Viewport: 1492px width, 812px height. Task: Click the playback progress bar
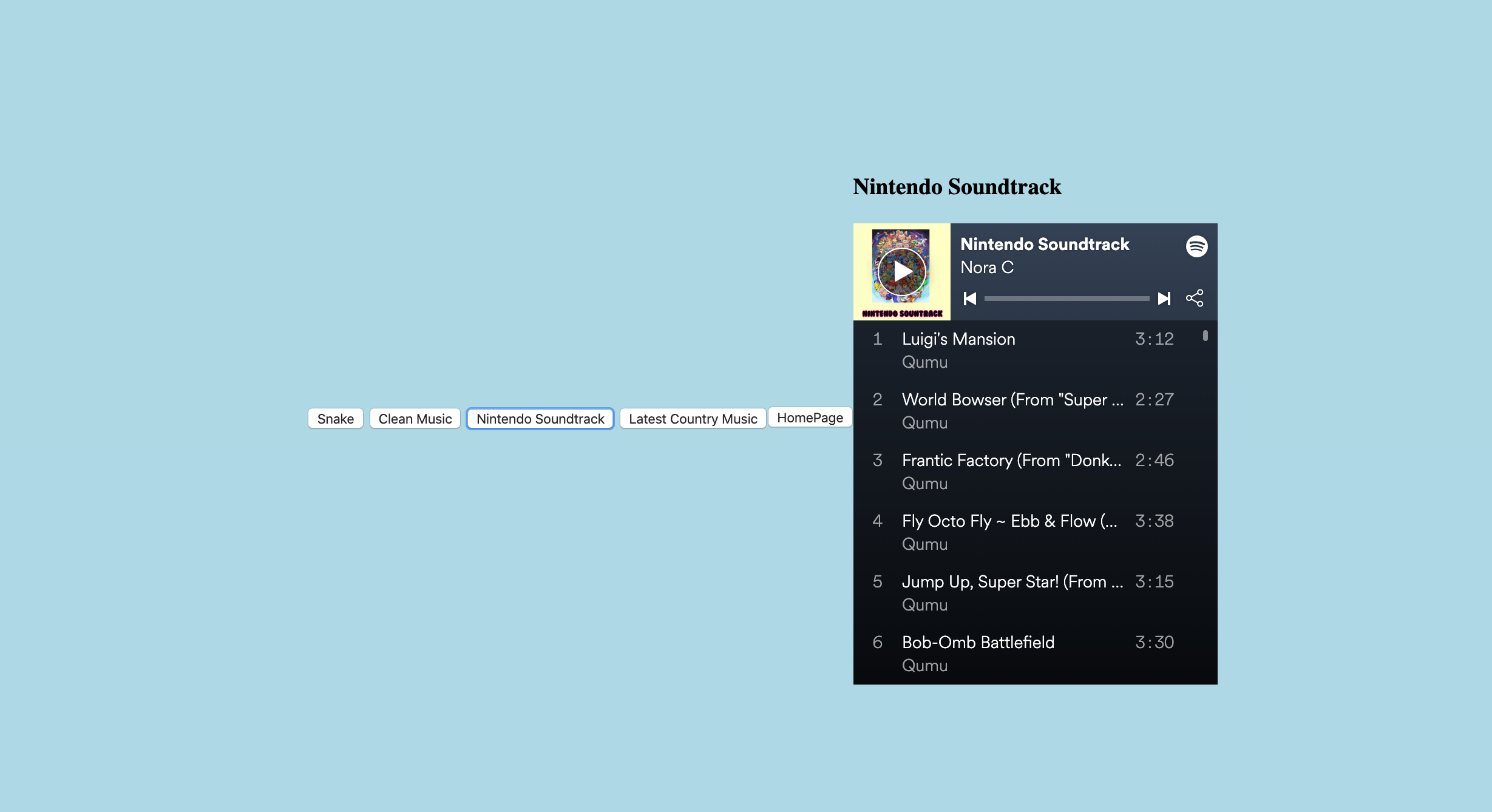point(1066,299)
